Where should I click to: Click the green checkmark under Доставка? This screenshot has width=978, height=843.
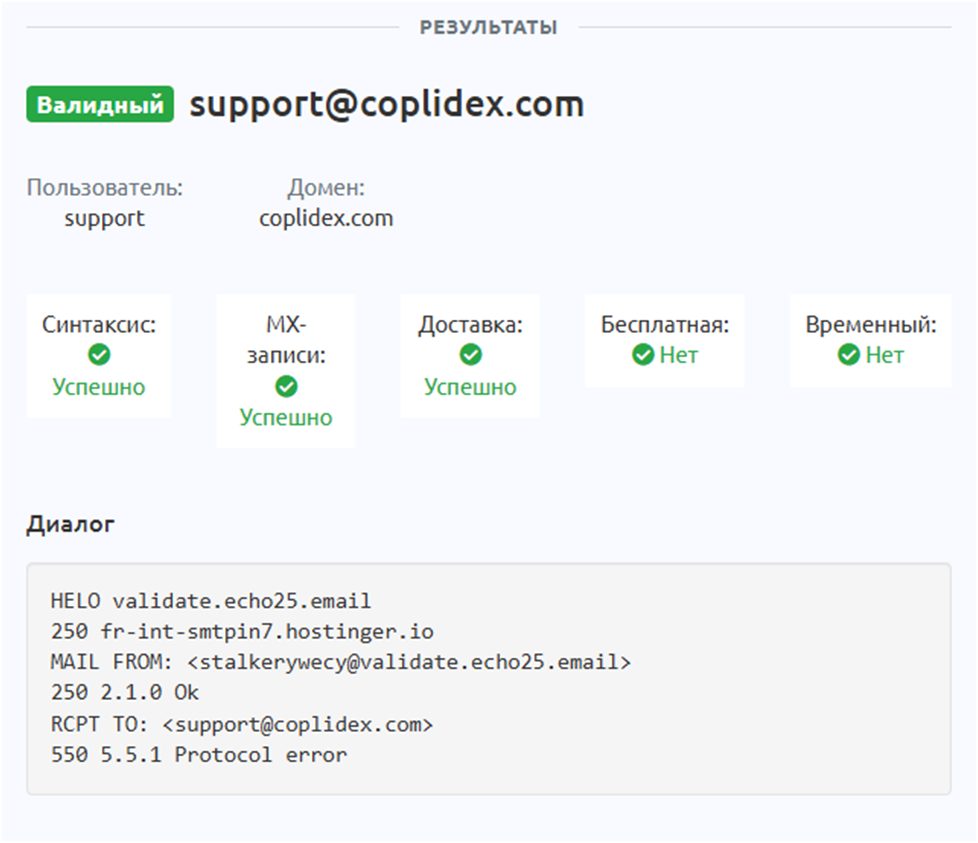(x=470, y=355)
